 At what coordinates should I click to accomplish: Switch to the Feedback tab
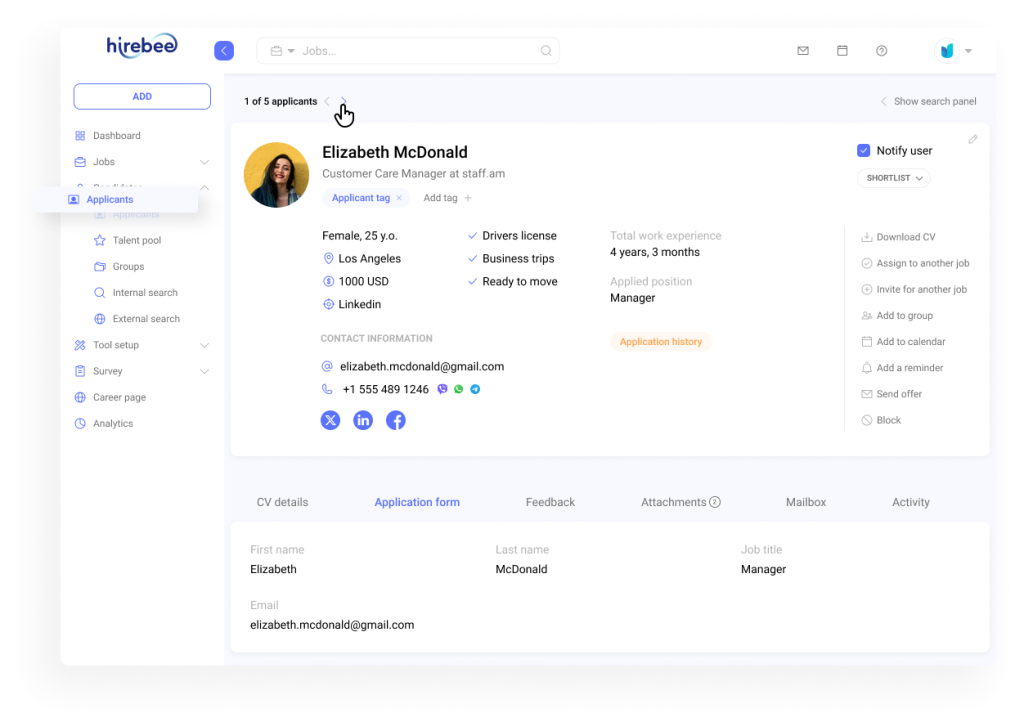[x=550, y=501]
